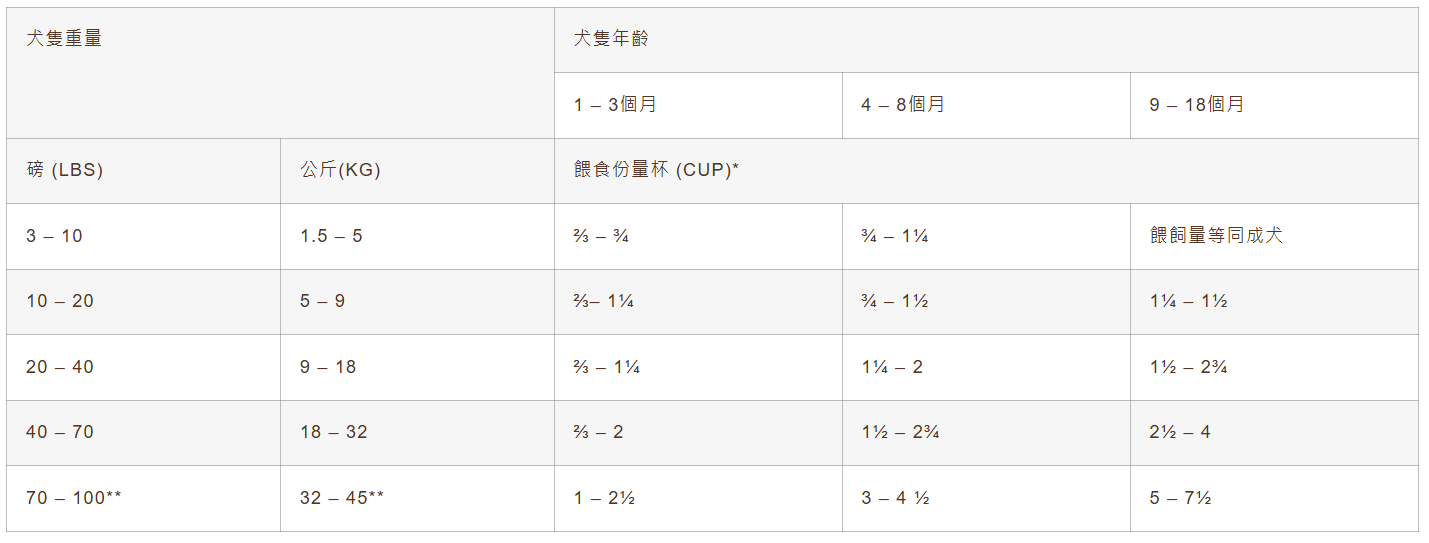Viewport: 1429px width, 543px height.
Task: Select the 4 – 8個月 age column header
Action: (903, 105)
